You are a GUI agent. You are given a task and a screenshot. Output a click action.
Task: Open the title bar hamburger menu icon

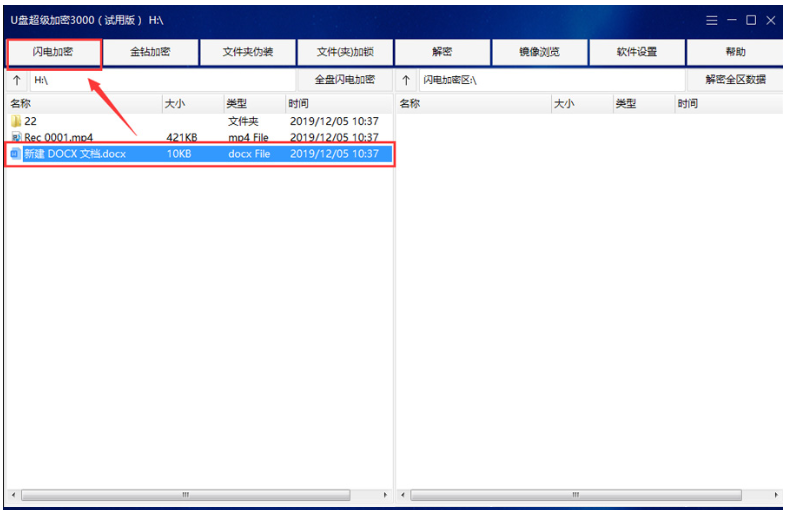(712, 20)
